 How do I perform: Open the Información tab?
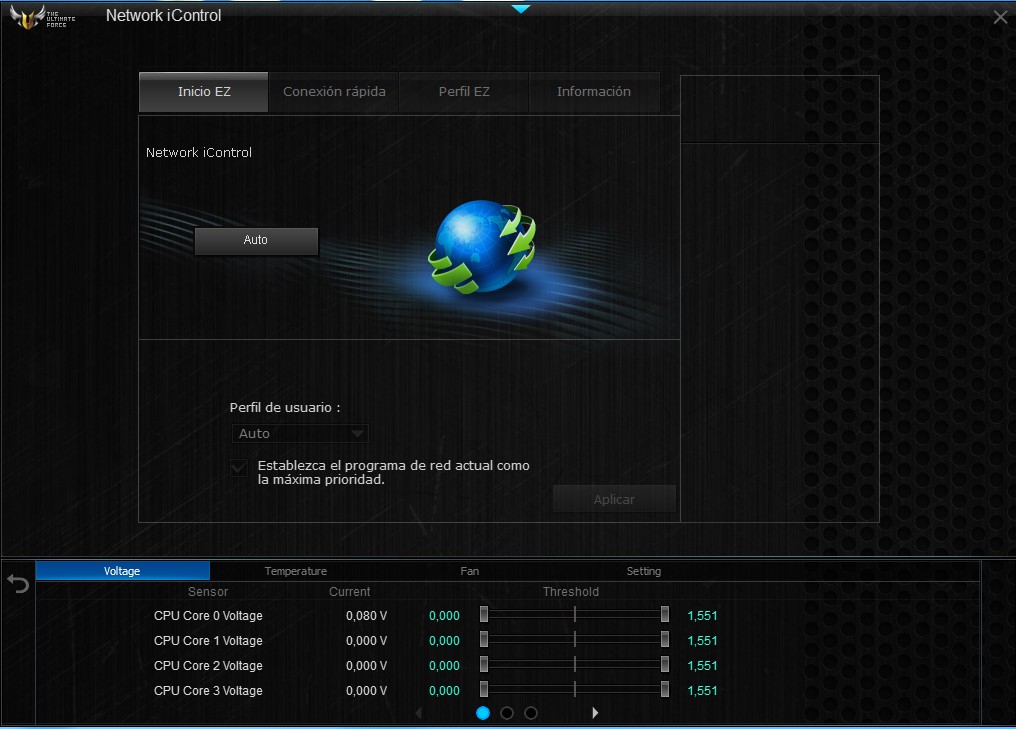tap(594, 92)
